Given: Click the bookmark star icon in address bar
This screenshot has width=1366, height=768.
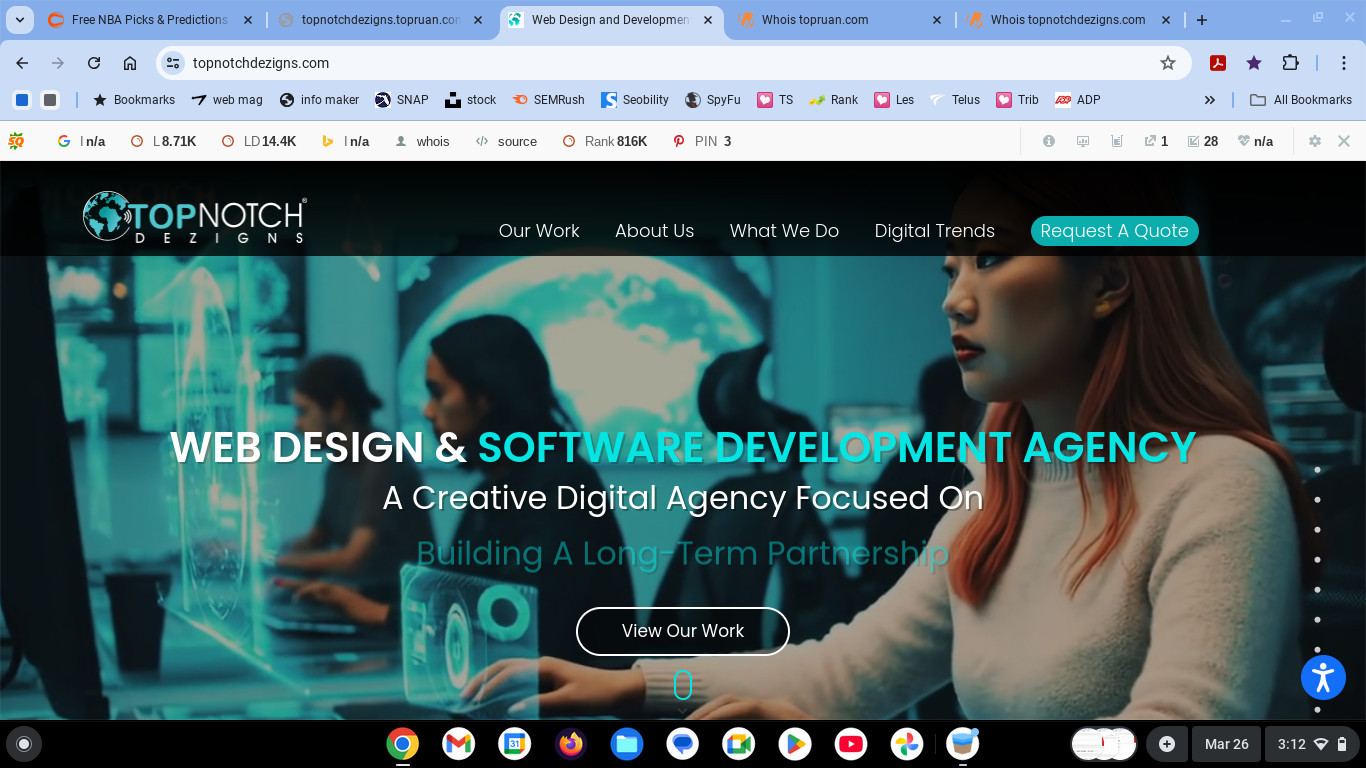Looking at the screenshot, I should (x=1167, y=63).
